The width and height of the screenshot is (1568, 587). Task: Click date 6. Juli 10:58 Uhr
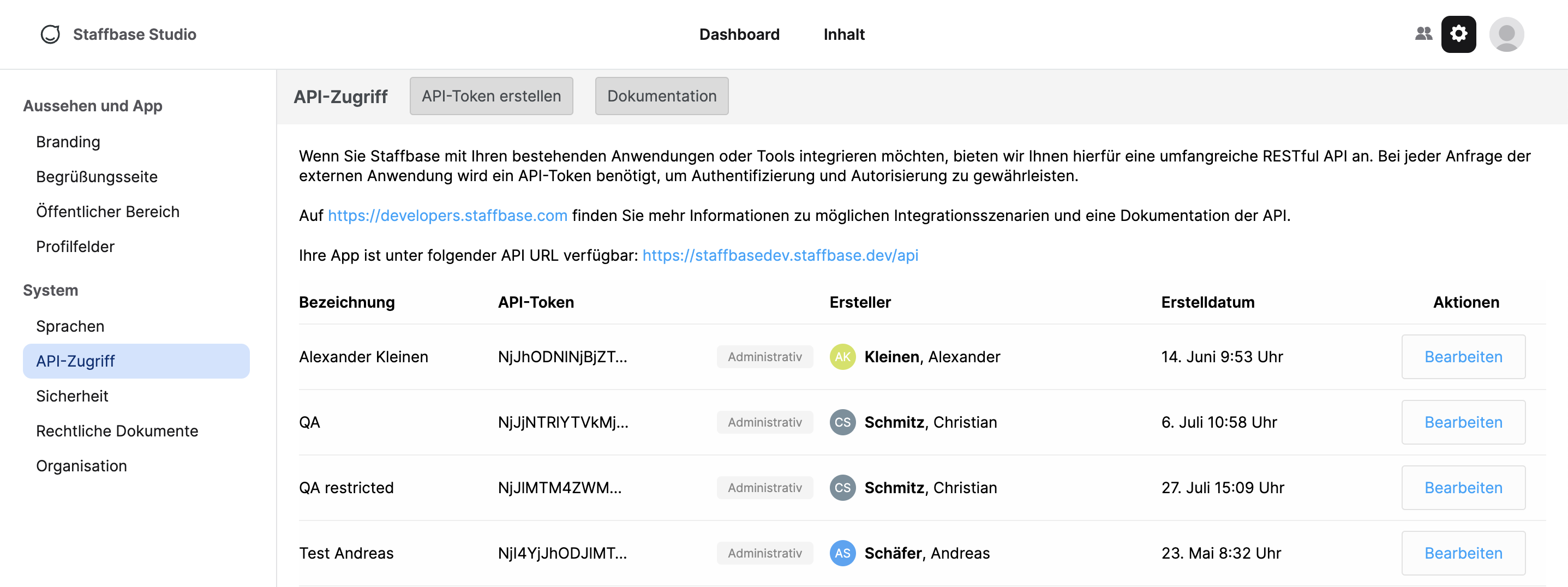1219,423
